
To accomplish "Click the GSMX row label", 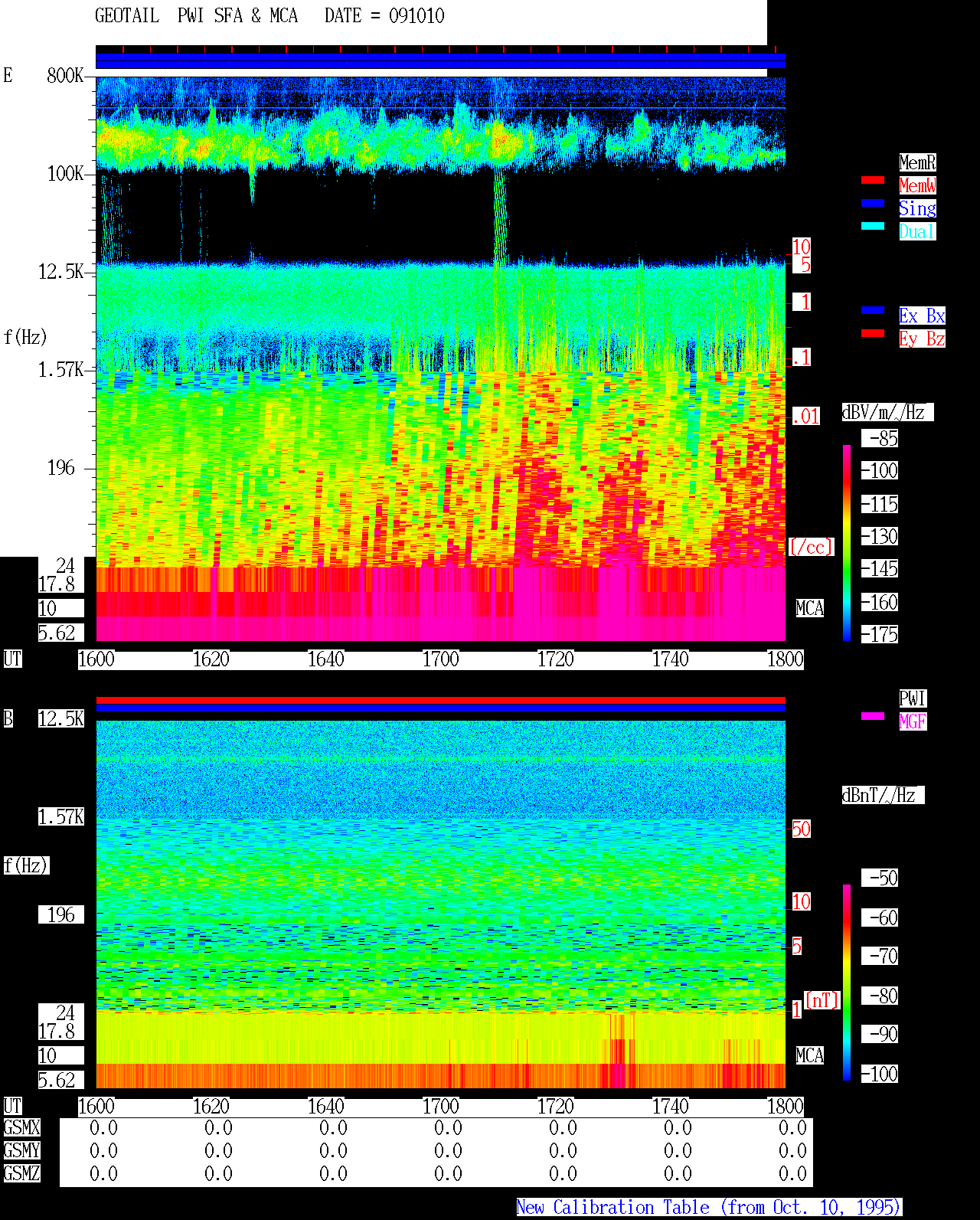I will tap(21, 1128).
